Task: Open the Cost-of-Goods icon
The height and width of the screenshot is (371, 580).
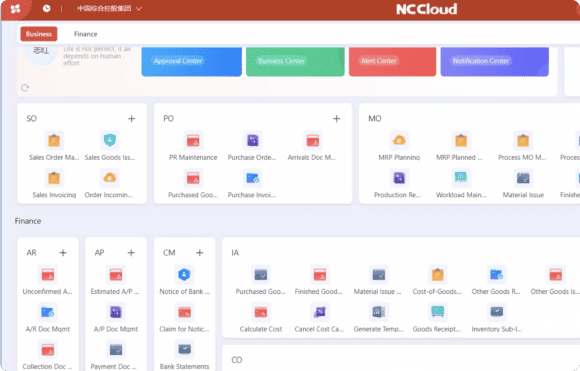Action: 438,275
